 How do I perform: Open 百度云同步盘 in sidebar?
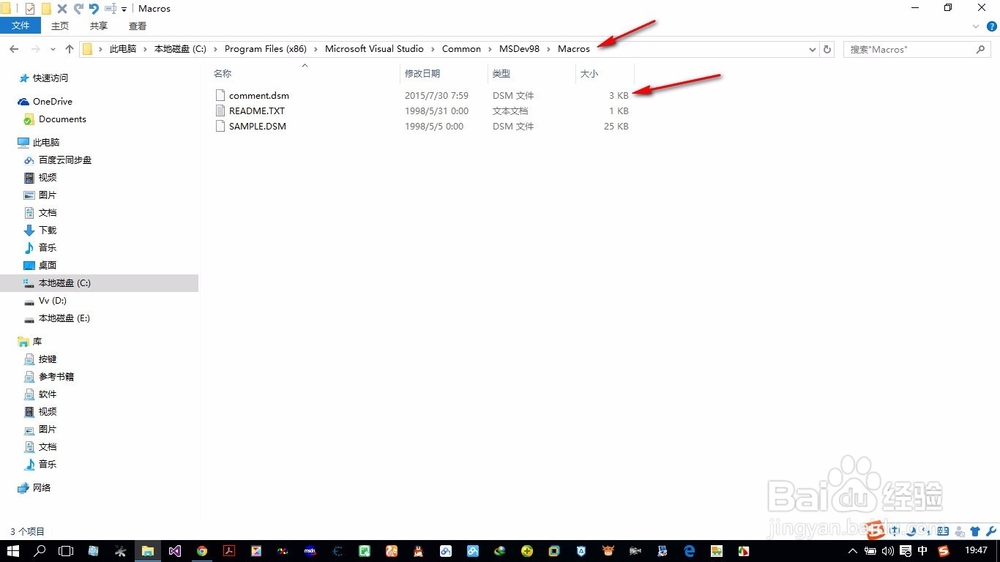tap(65, 160)
